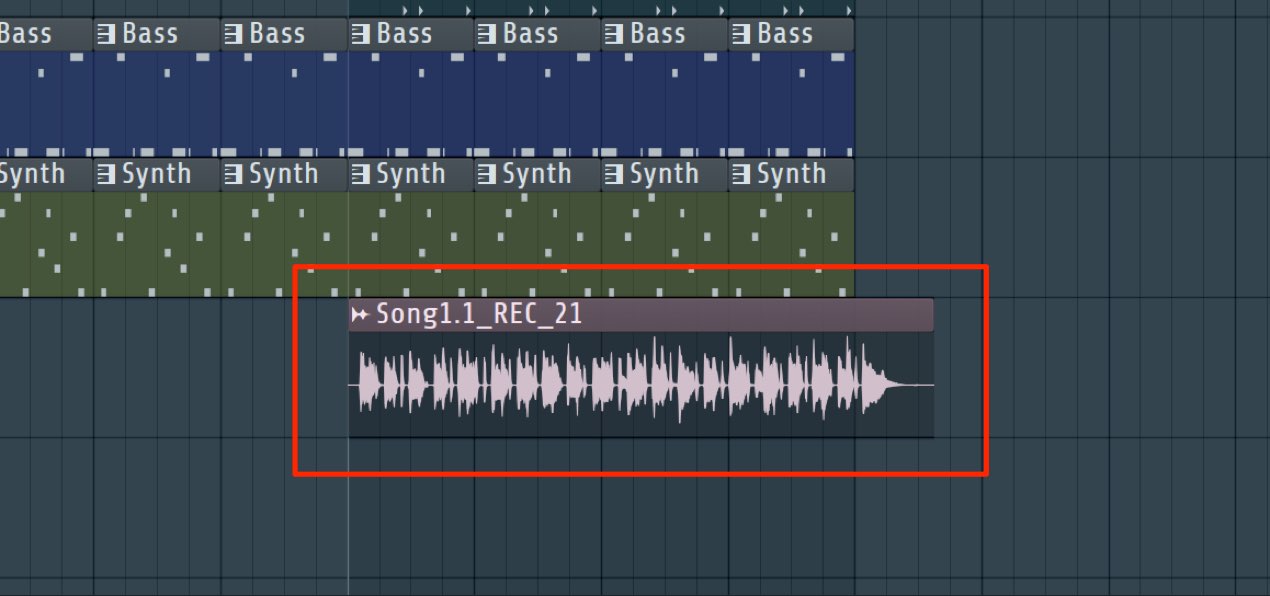This screenshot has width=1270, height=596.
Task: Select the Song1.1_REC_21 audio clip title
Action: tap(479, 315)
